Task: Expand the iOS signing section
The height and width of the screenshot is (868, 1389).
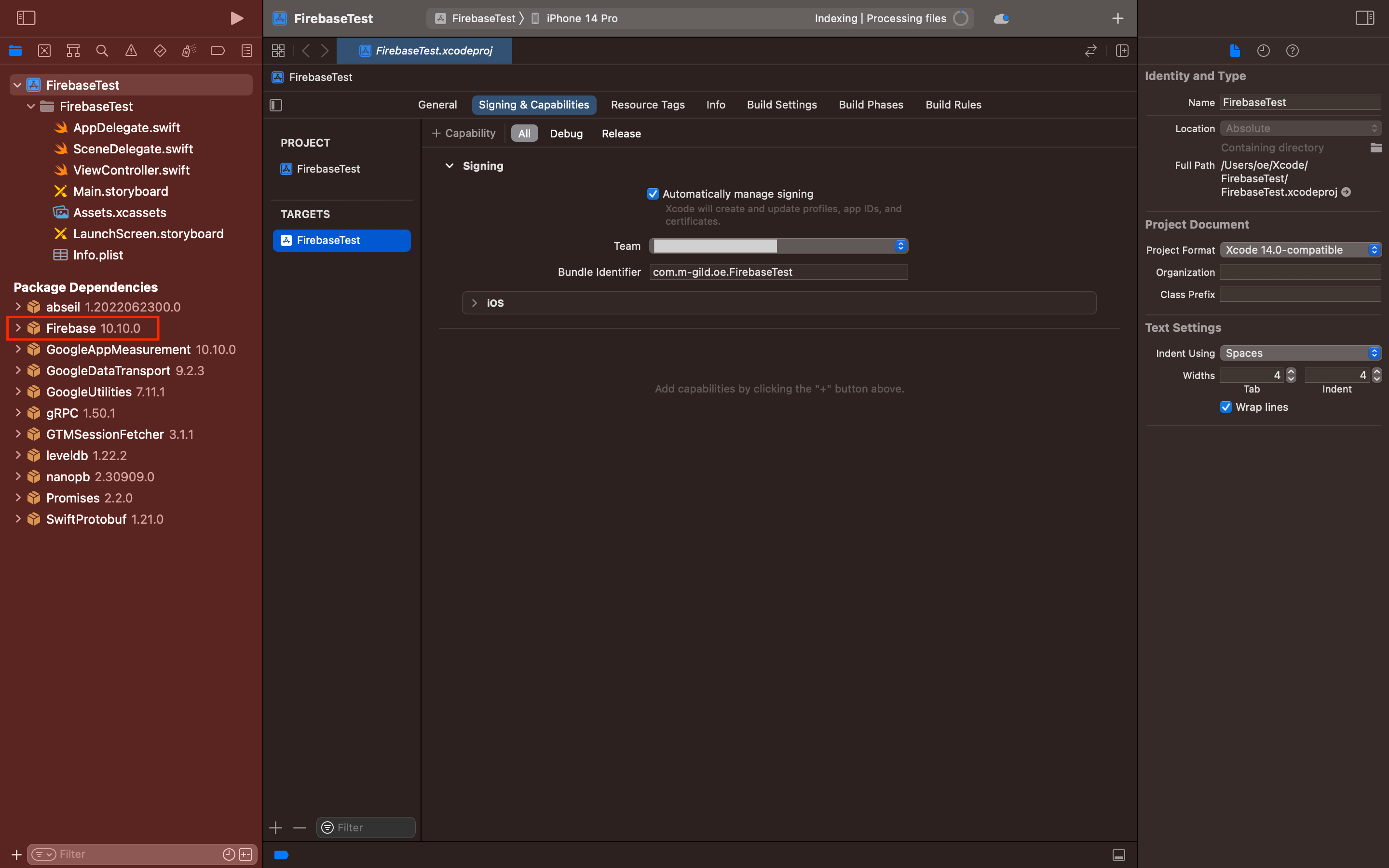Action: pos(474,302)
